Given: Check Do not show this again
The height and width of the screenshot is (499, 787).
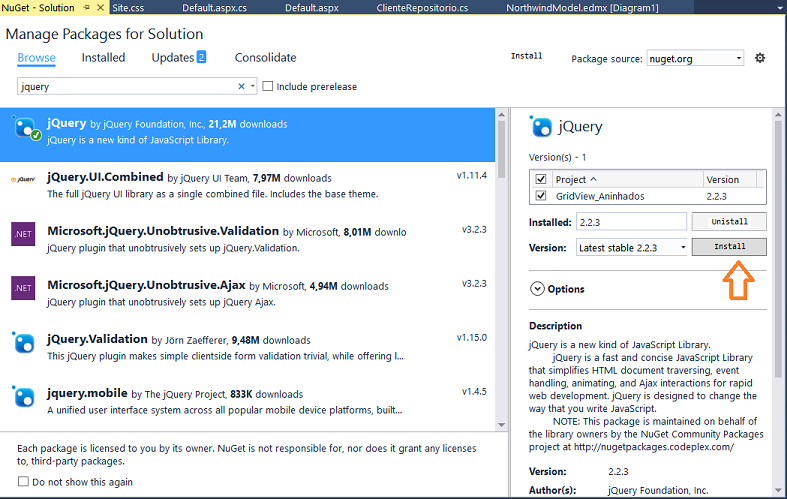Looking at the screenshot, I should pyautogui.click(x=23, y=481).
